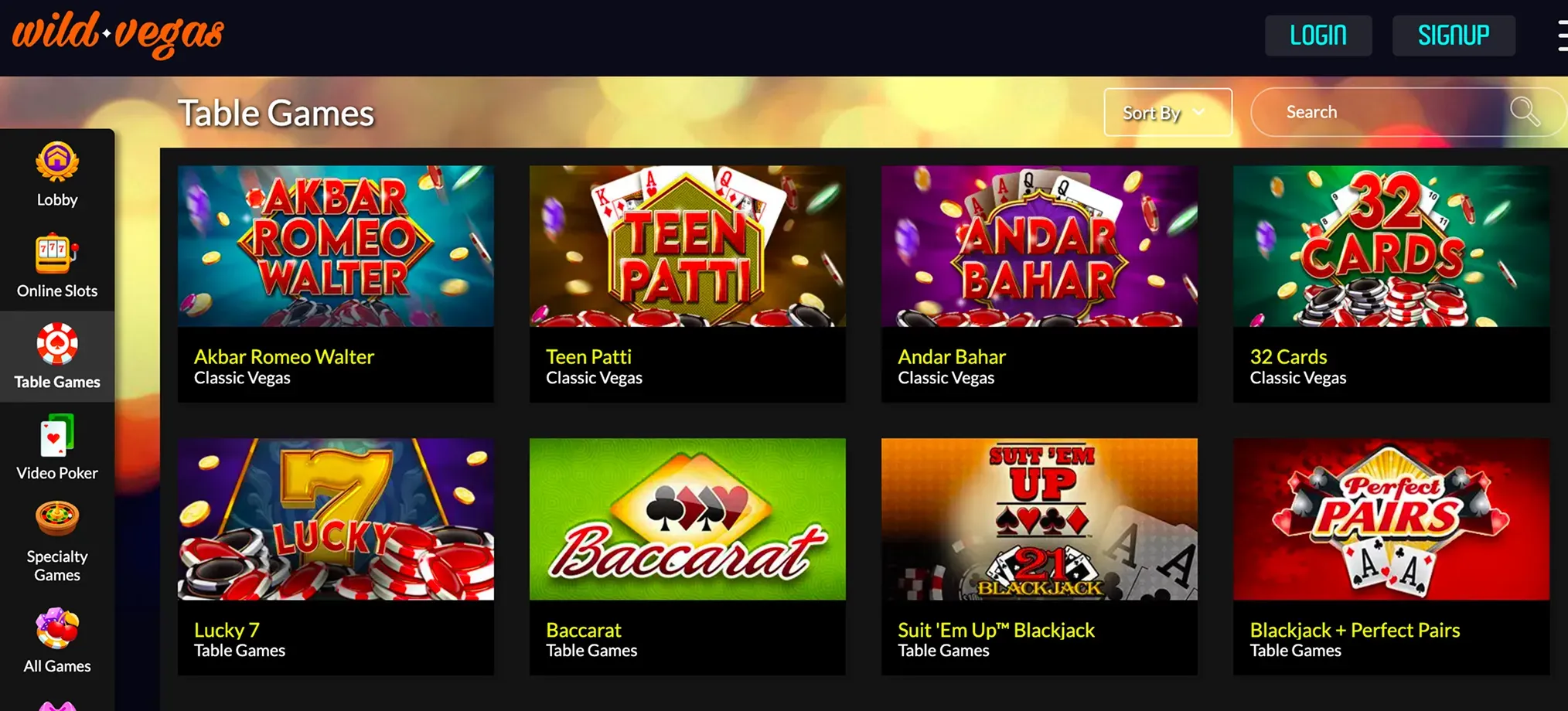Screen dimensions: 1568x711
Task: Open the Akbar Romeo Walter game thumbnail
Action: coord(336,246)
